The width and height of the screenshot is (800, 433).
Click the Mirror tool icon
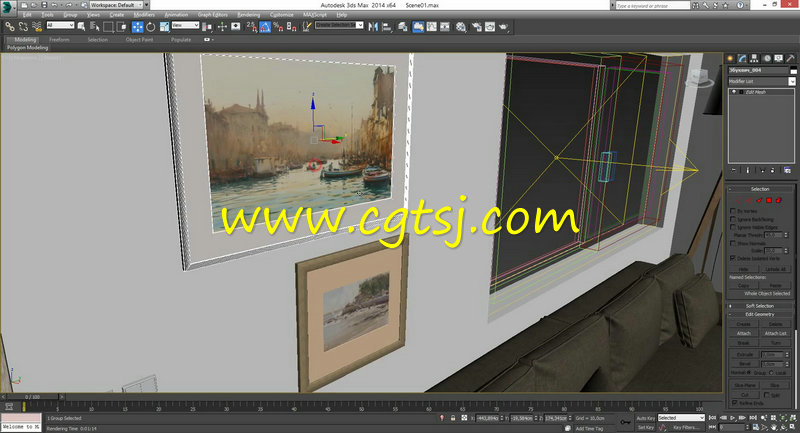[x=373, y=27]
